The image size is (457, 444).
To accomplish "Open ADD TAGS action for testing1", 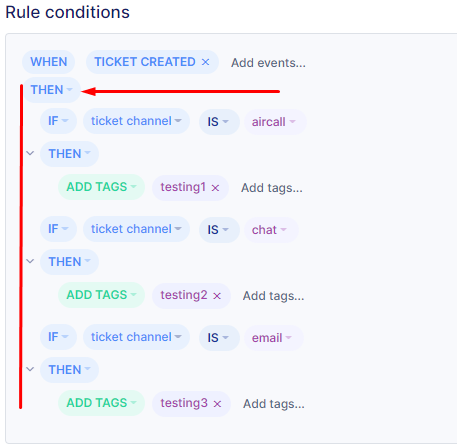I will pyautogui.click(x=101, y=187).
